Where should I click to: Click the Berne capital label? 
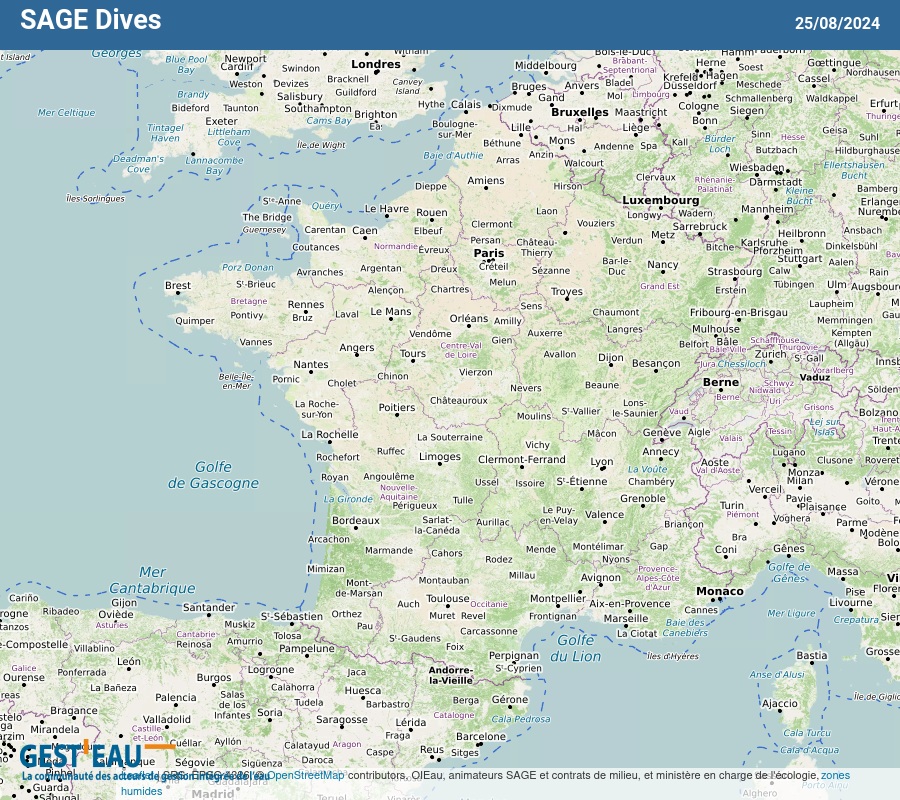tap(720, 382)
